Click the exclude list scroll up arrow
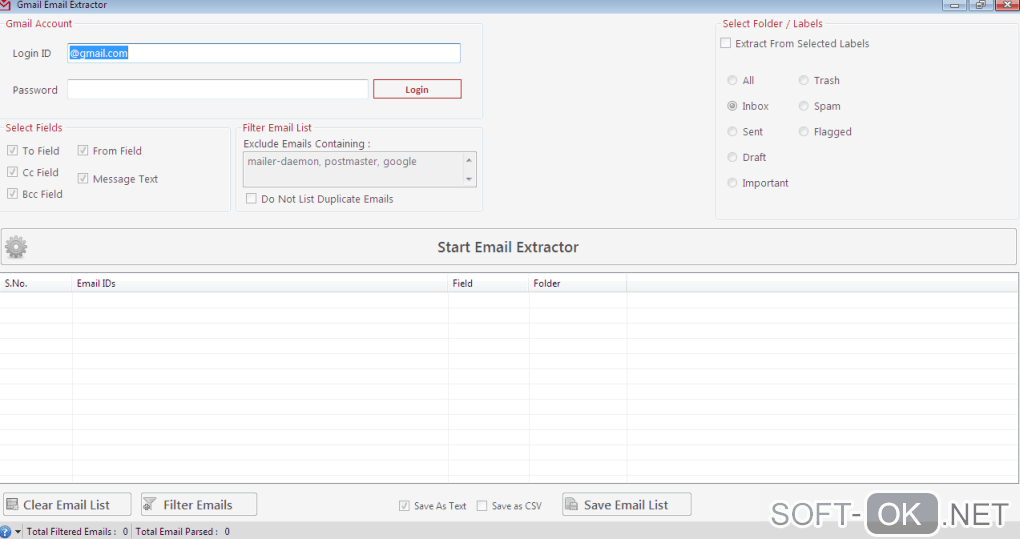The image size is (1020, 539). point(469,160)
